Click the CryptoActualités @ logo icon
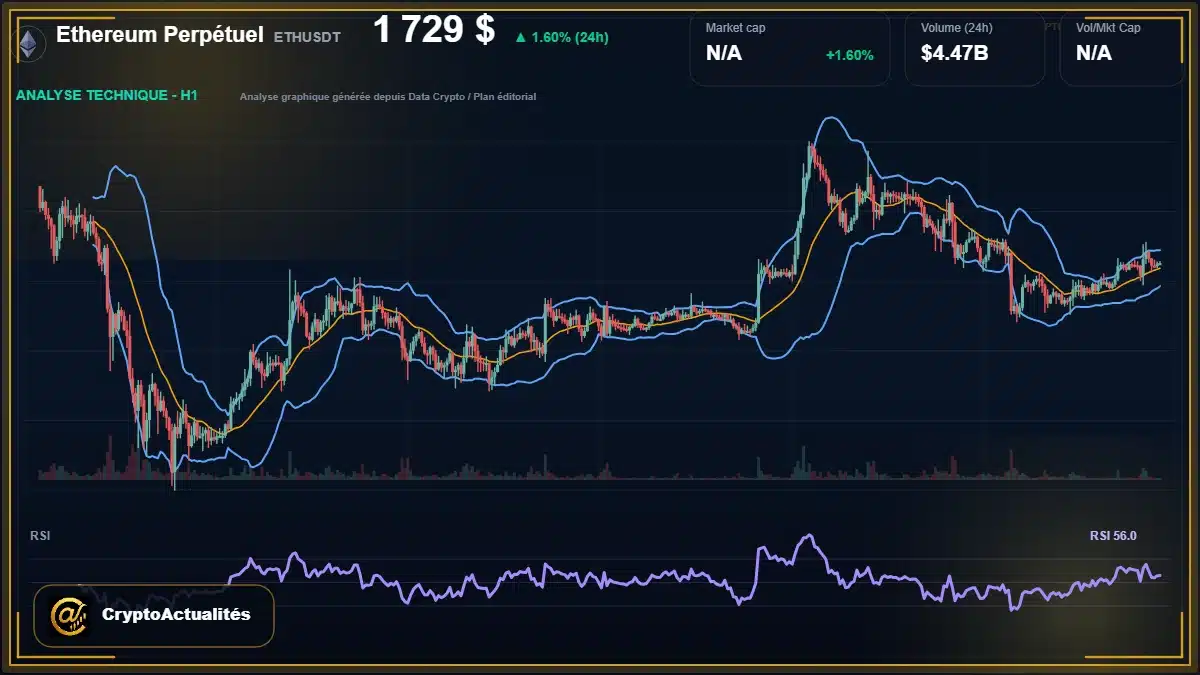This screenshot has width=1200, height=675. [70, 615]
